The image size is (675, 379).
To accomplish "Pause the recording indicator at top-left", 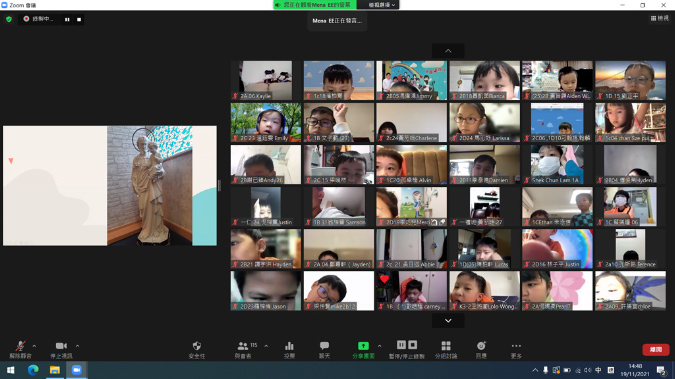I will coord(67,19).
